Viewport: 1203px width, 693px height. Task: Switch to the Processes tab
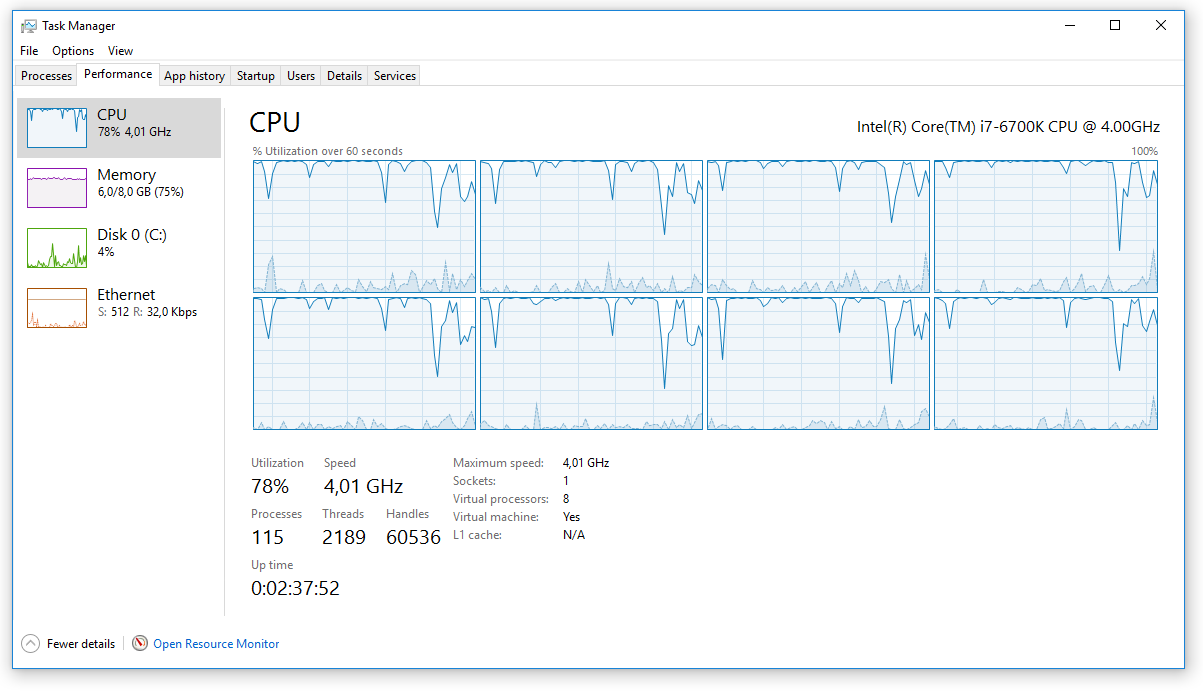47,76
